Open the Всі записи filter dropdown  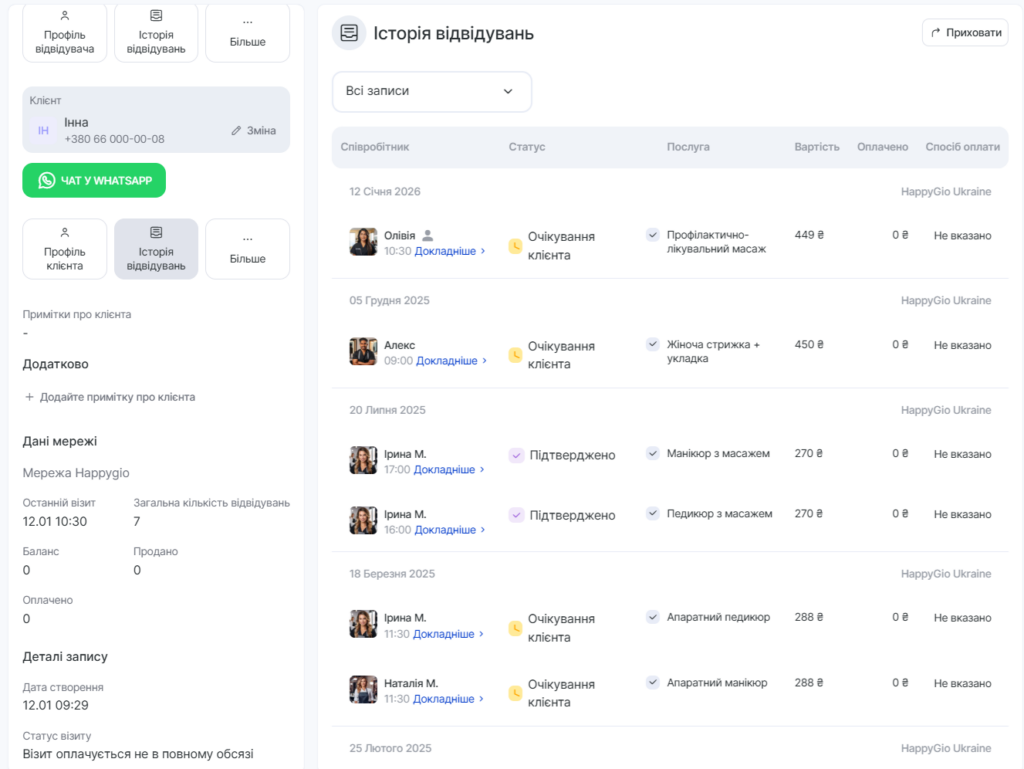point(431,91)
